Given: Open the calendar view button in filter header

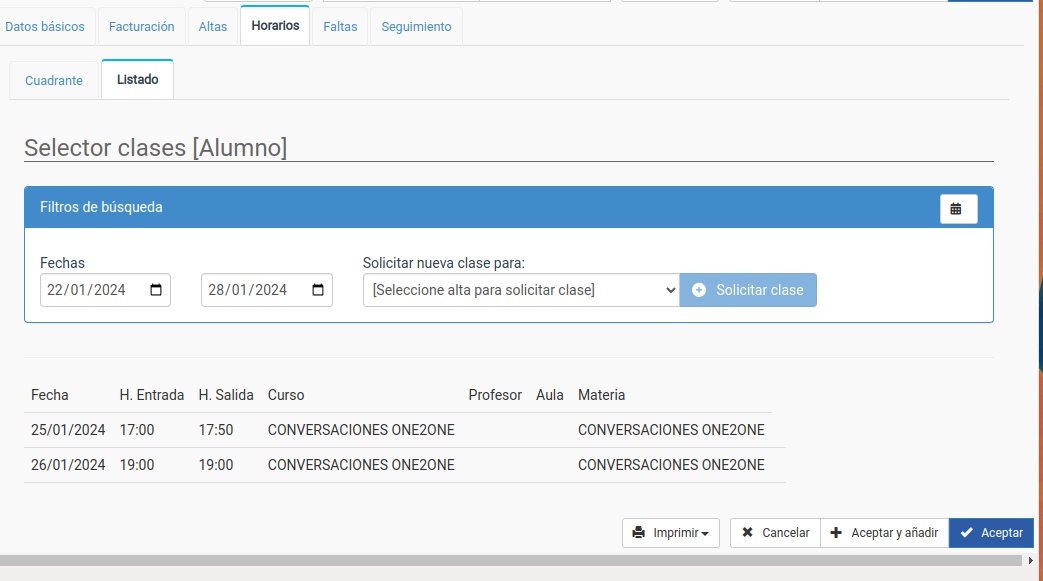Looking at the screenshot, I should (959, 209).
